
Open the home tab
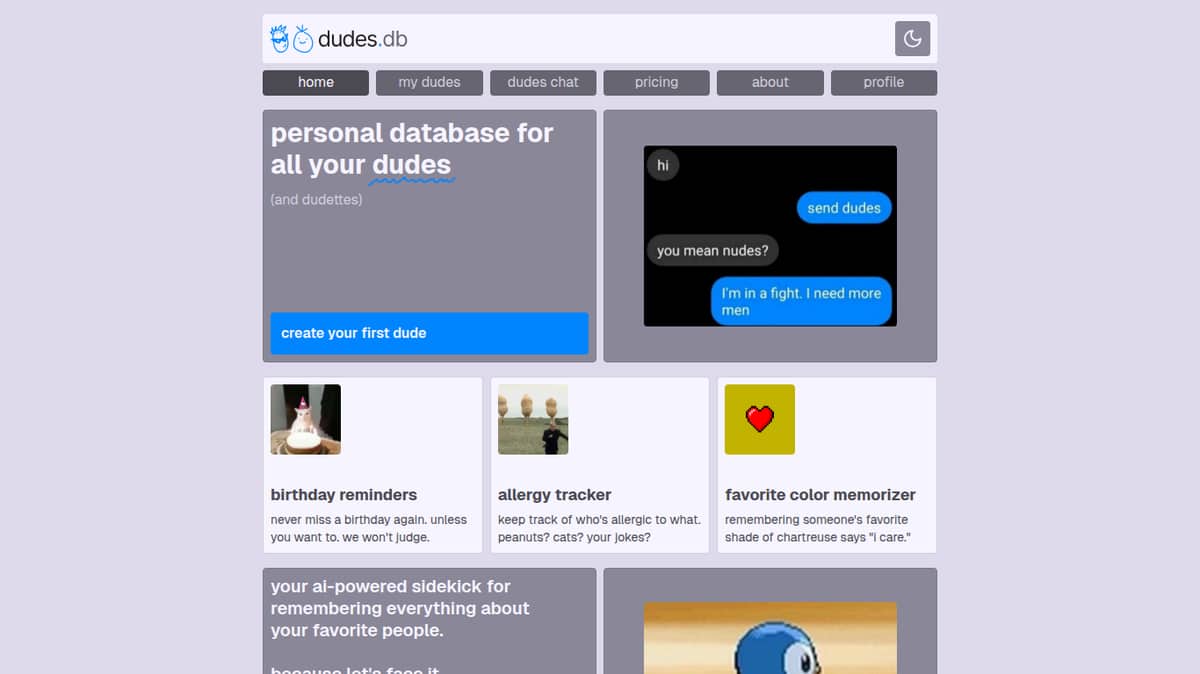click(316, 83)
